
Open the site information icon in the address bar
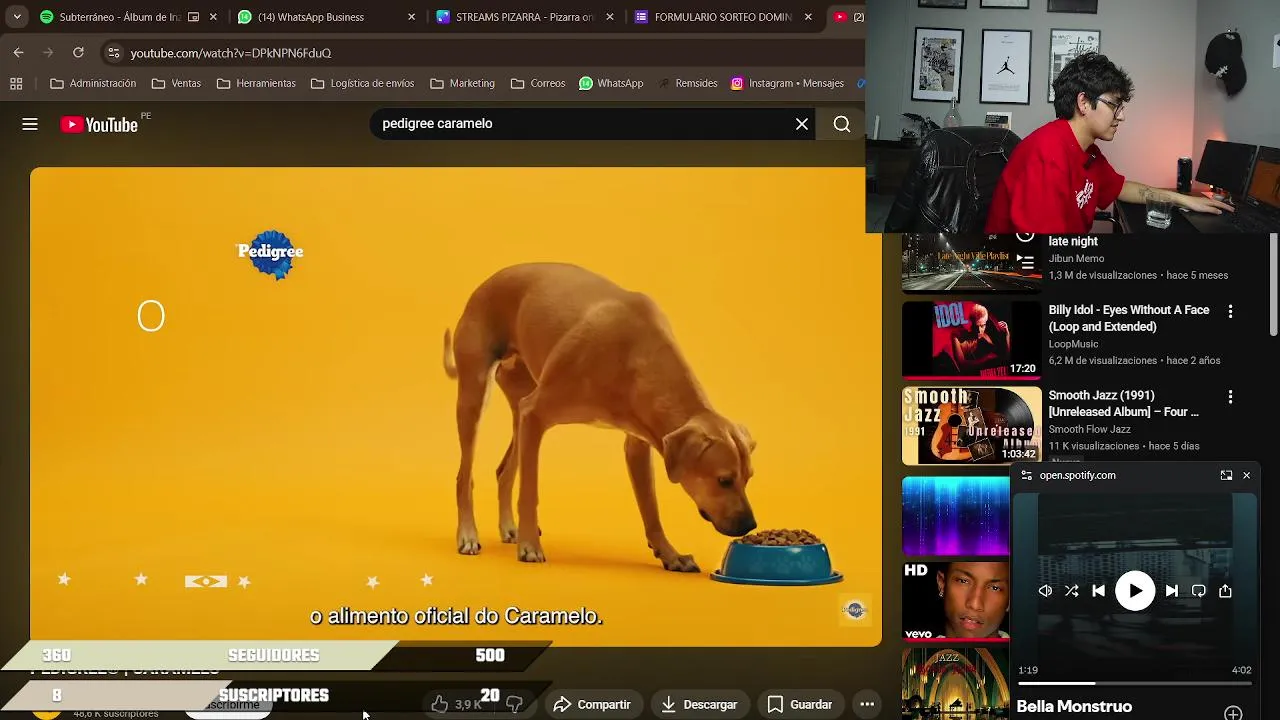(x=113, y=53)
